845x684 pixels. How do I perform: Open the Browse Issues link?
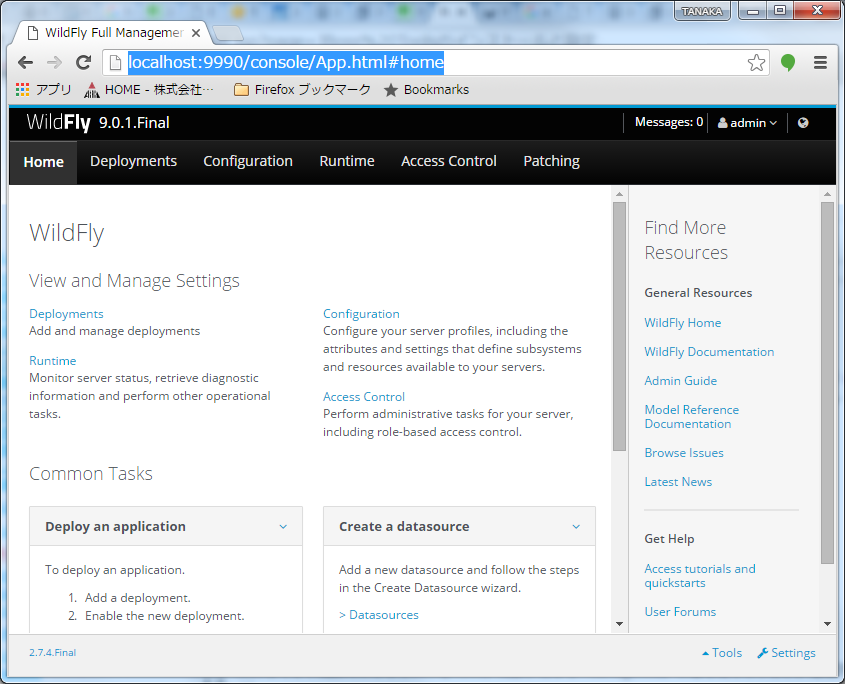684,453
